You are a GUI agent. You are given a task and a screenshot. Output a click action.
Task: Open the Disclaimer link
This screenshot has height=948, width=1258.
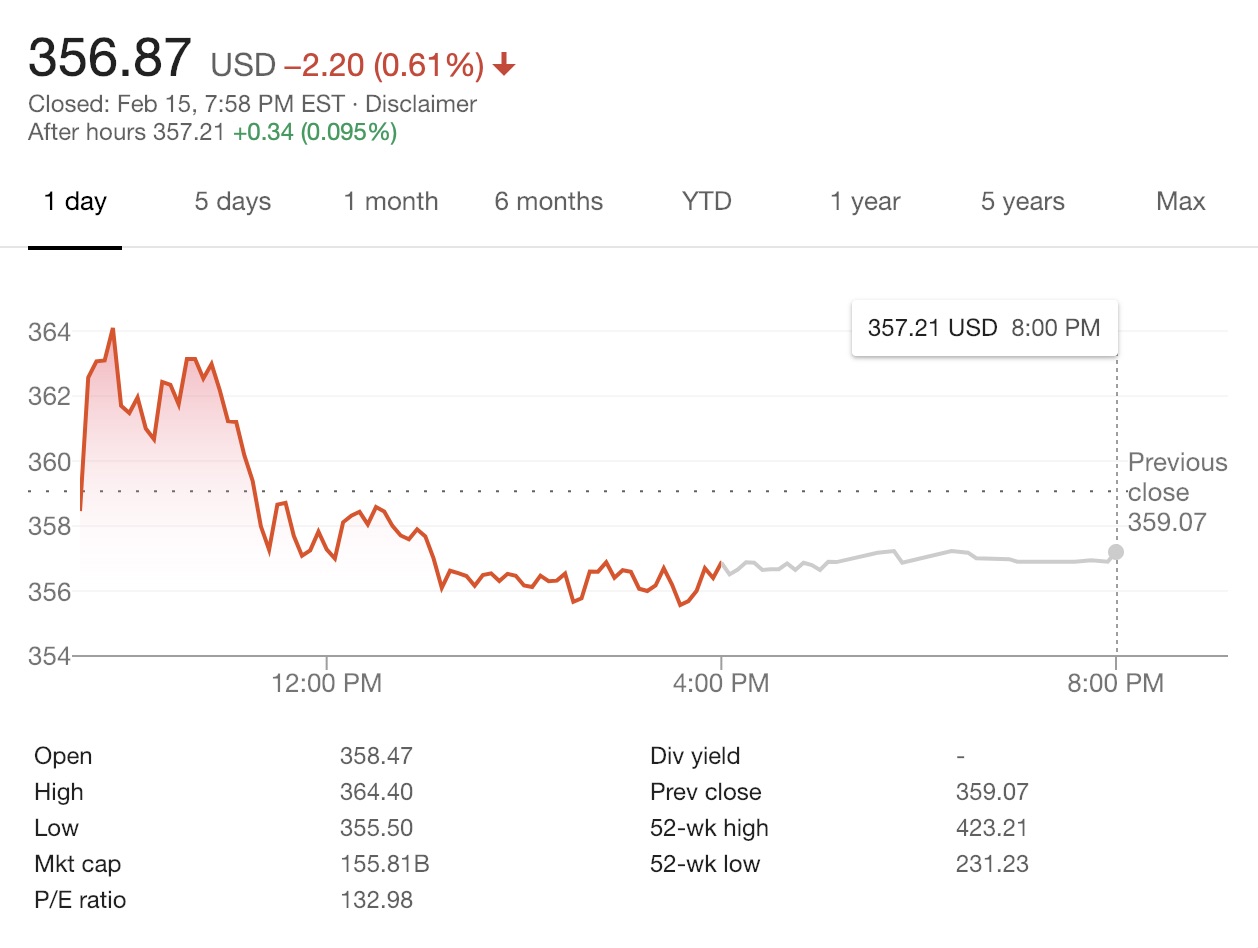coord(421,104)
